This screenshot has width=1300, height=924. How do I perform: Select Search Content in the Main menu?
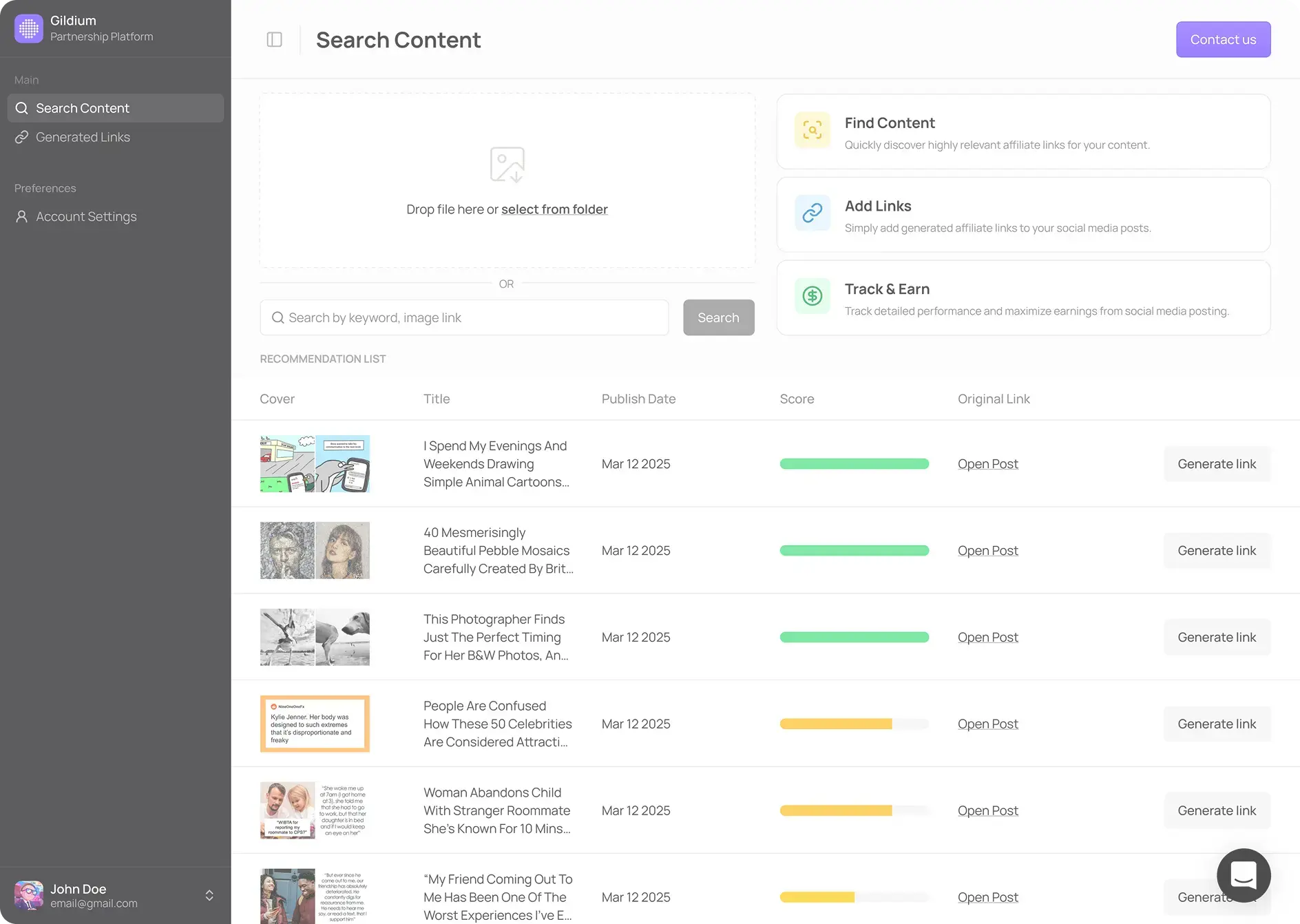(x=83, y=108)
